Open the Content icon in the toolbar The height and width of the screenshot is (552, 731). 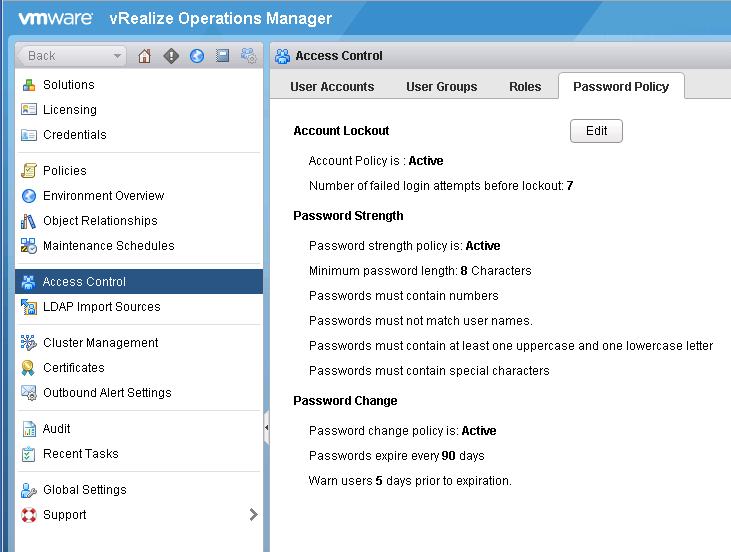(222, 56)
